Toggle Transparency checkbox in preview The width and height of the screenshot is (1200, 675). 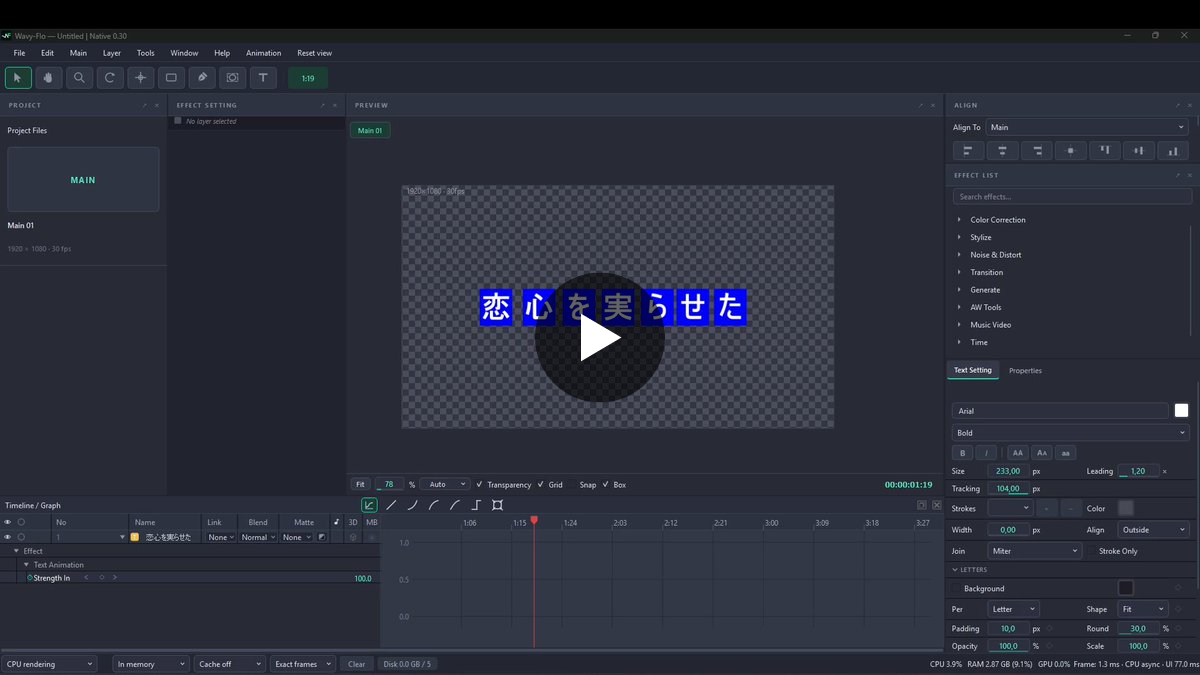(x=479, y=484)
